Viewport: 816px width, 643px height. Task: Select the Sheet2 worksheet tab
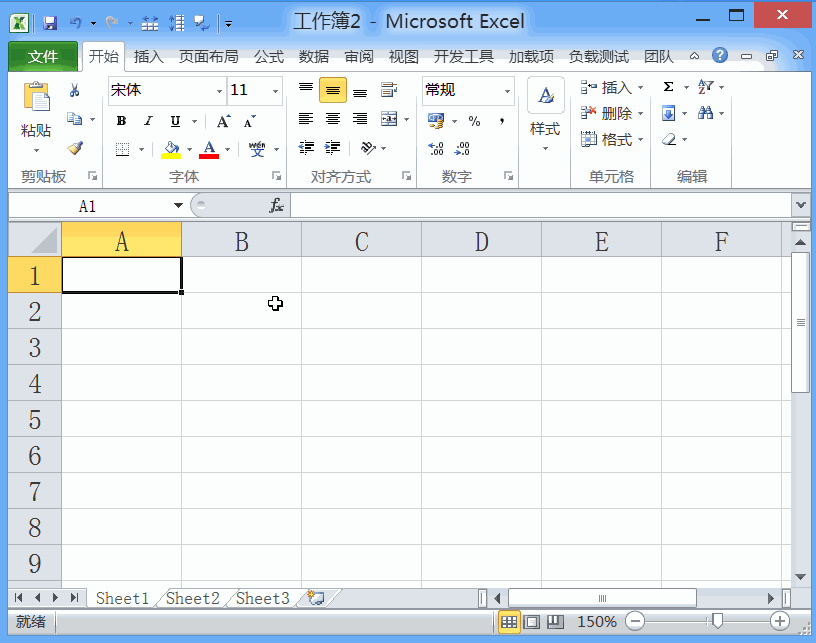[x=191, y=597]
